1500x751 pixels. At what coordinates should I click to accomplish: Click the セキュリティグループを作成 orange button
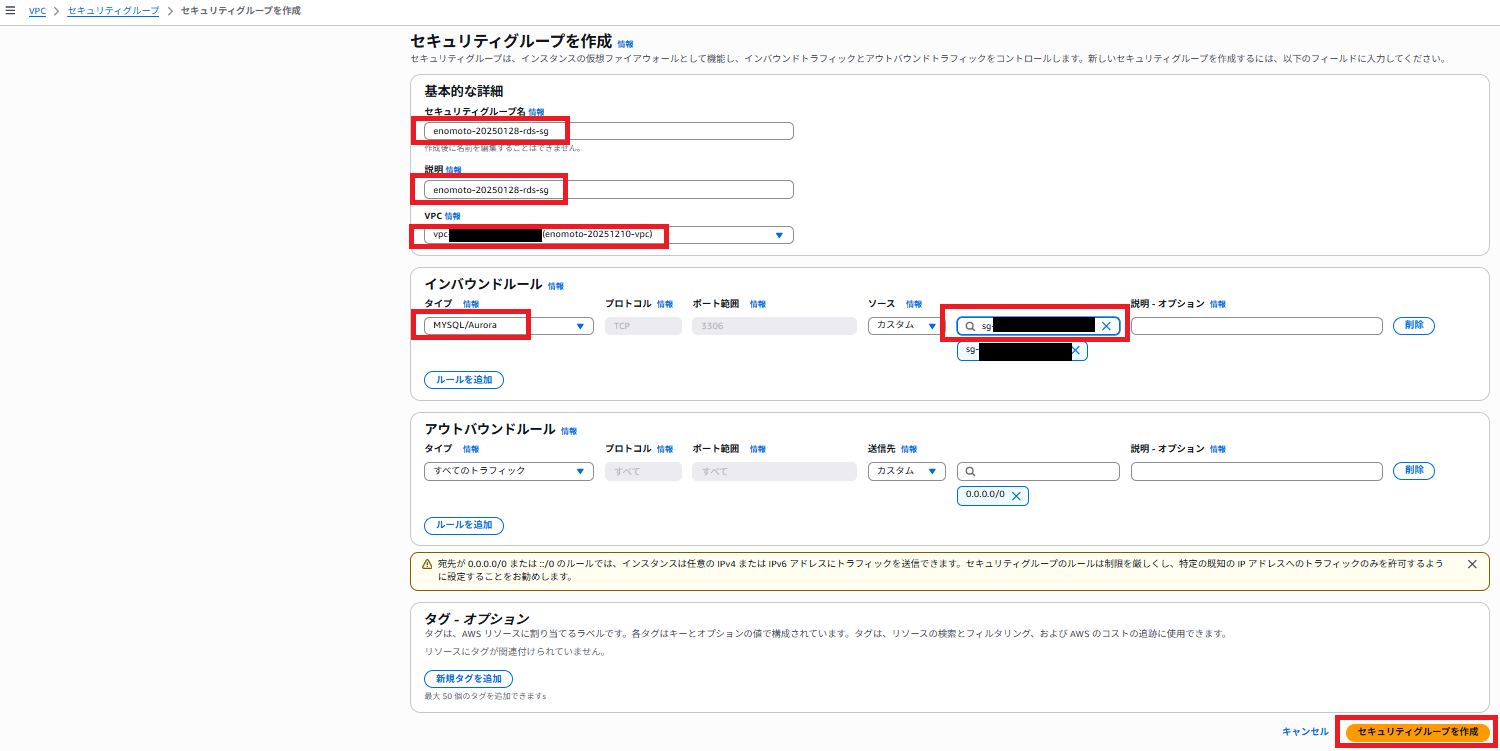[1417, 732]
